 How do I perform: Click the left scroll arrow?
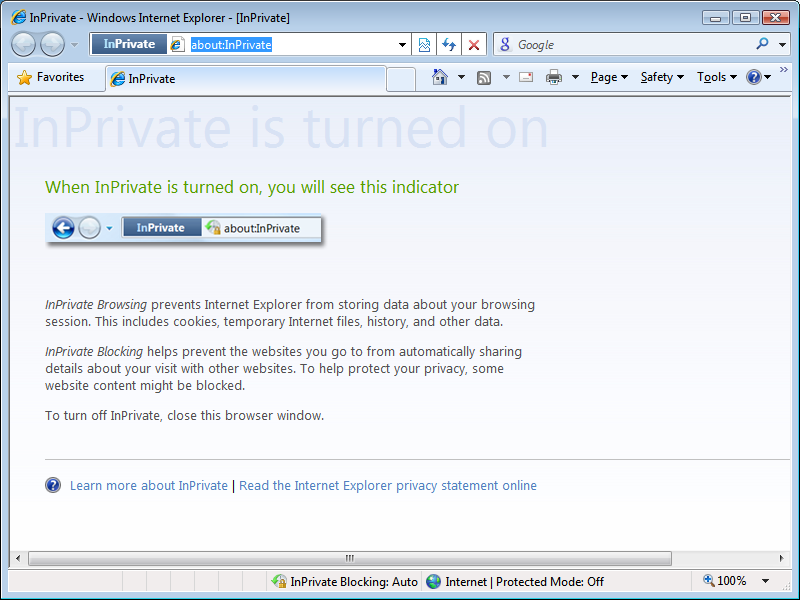click(18, 558)
